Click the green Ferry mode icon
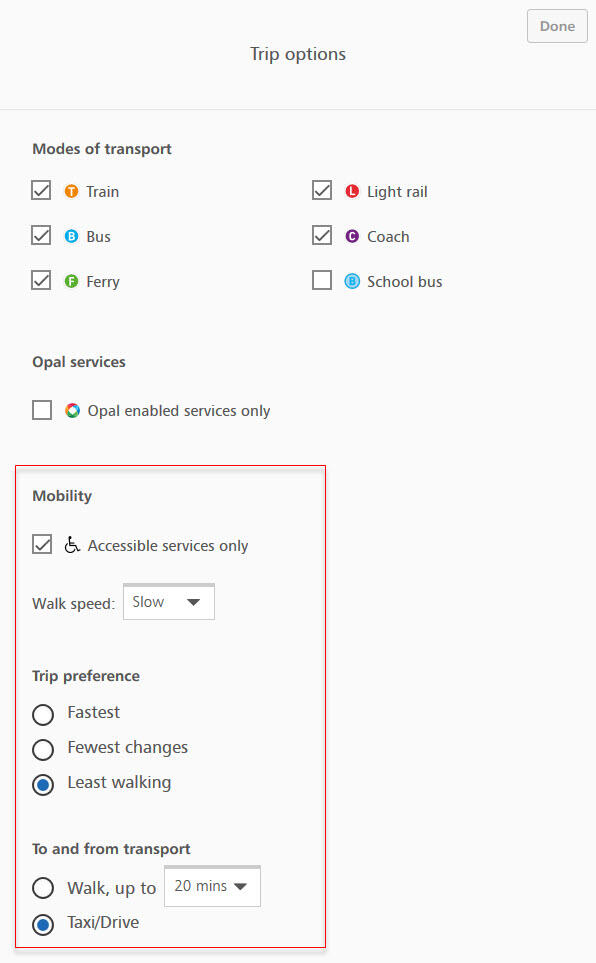 pos(71,281)
